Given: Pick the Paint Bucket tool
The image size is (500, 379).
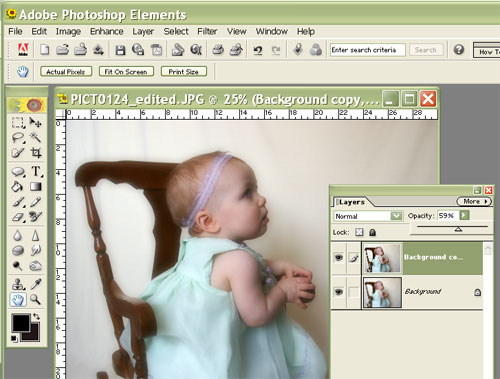Looking at the screenshot, I should 17,186.
